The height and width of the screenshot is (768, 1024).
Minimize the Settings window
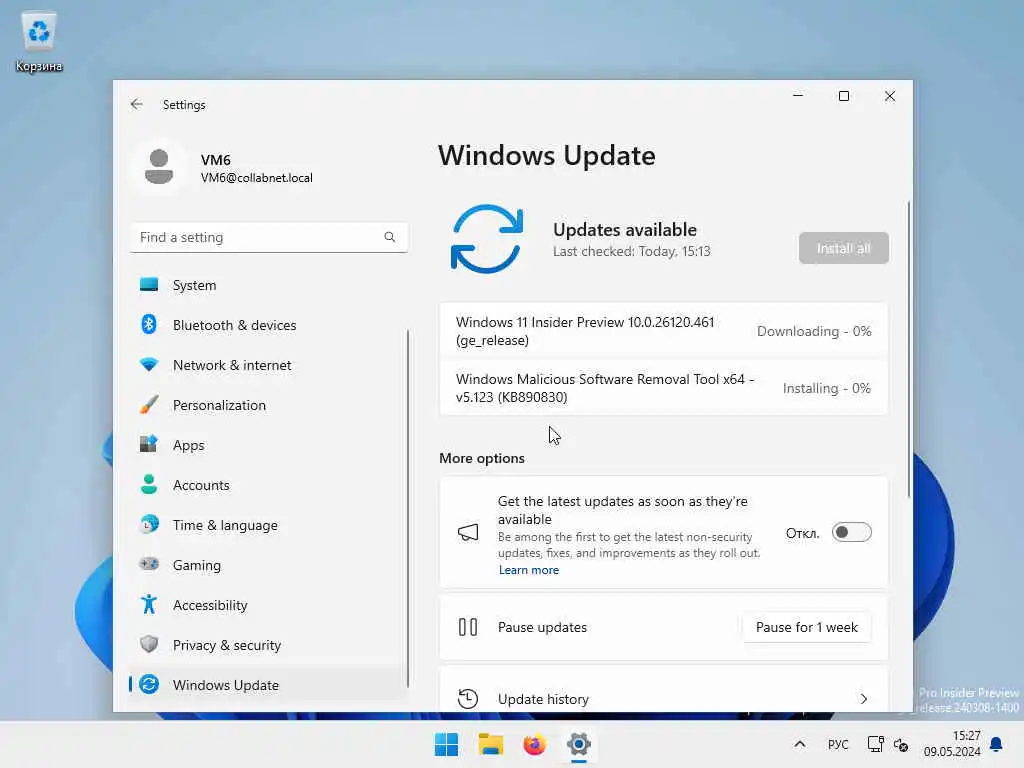click(797, 96)
